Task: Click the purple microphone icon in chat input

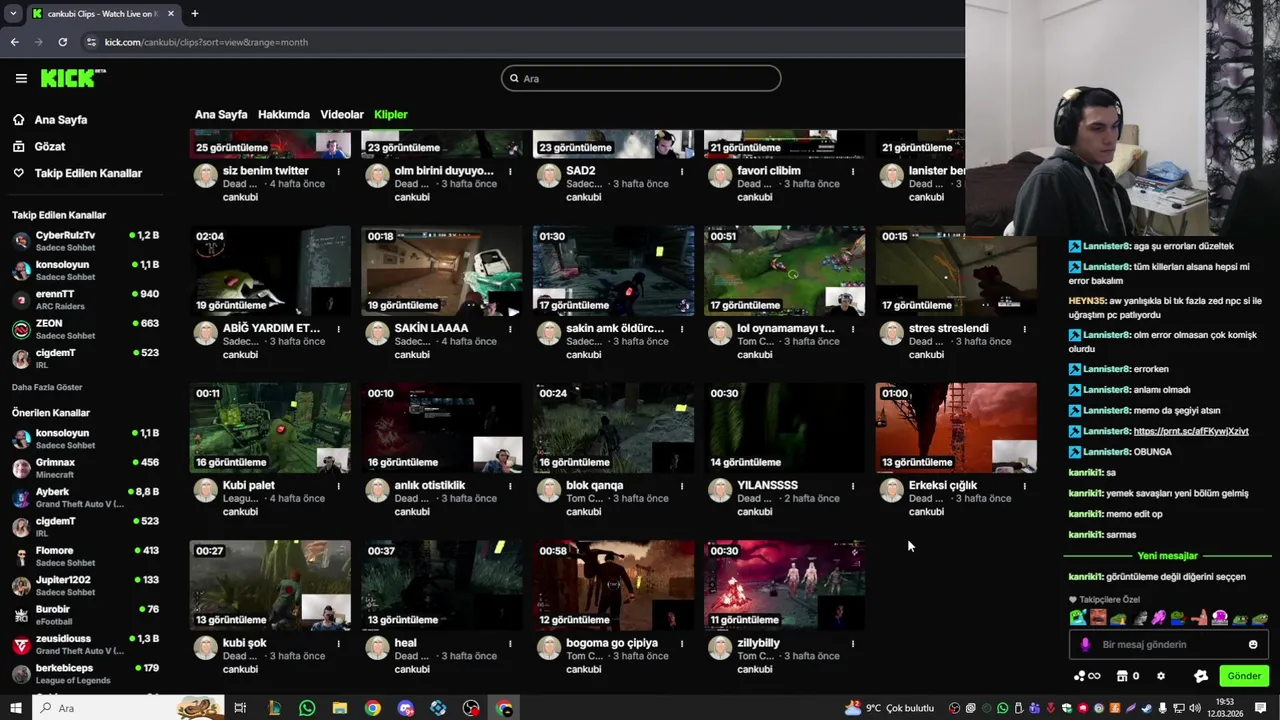Action: [1085, 645]
